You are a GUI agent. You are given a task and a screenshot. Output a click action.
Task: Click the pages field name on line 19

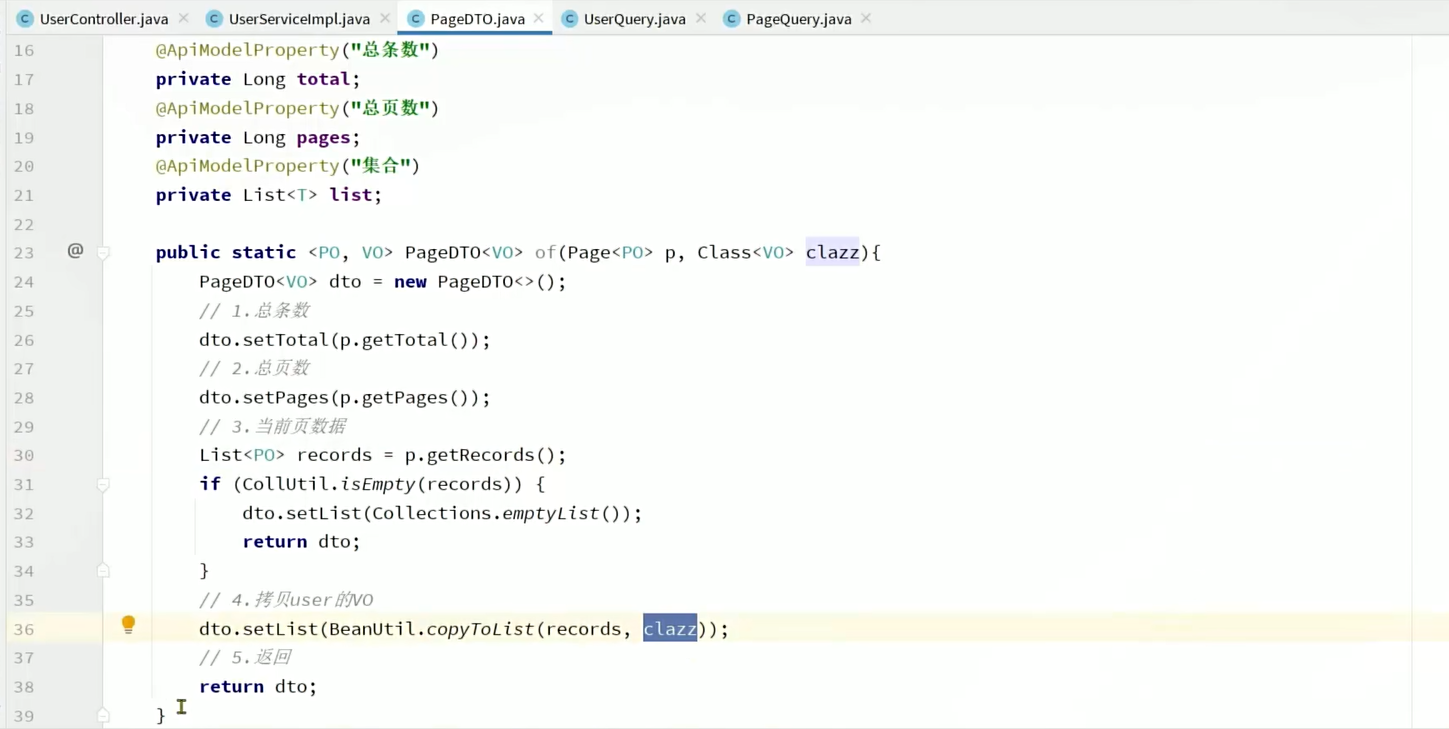tap(323, 137)
